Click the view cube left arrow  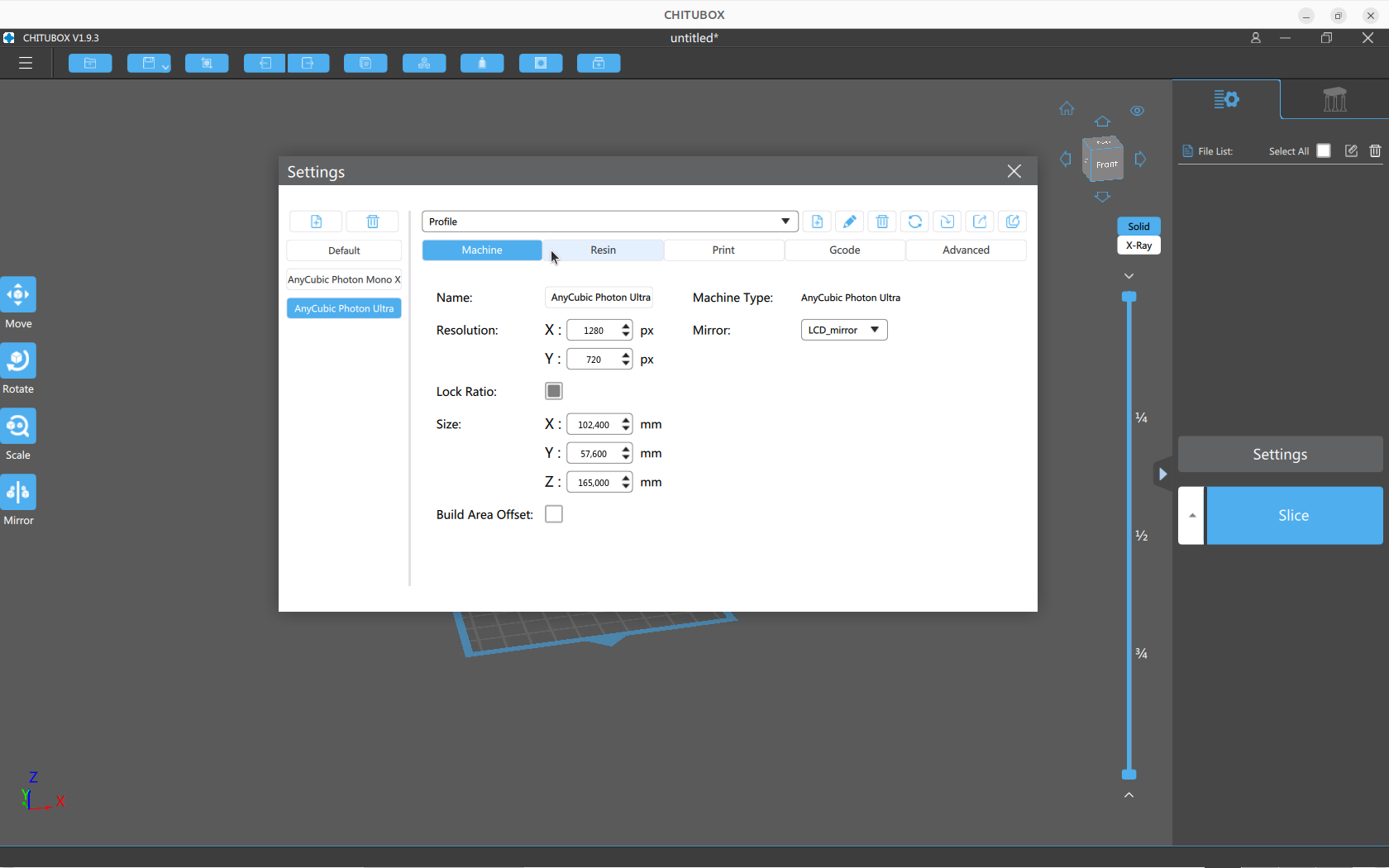point(1066,159)
